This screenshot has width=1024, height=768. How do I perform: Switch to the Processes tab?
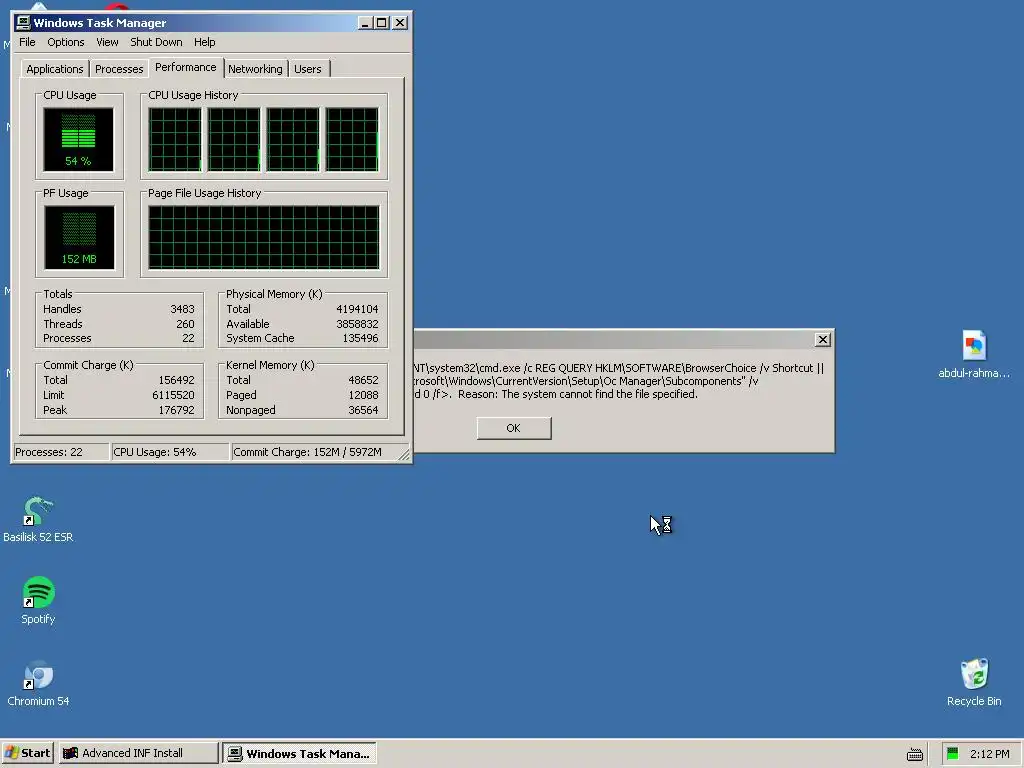tap(119, 69)
